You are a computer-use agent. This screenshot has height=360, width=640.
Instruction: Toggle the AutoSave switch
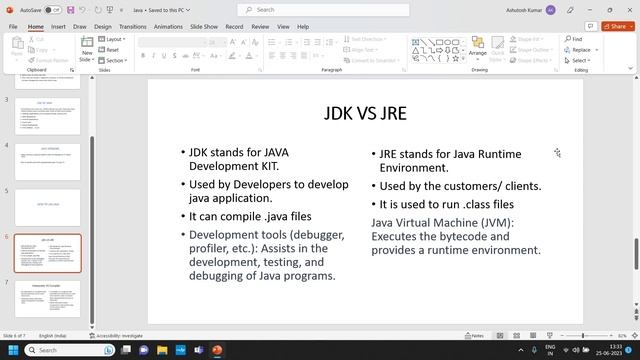(x=53, y=10)
